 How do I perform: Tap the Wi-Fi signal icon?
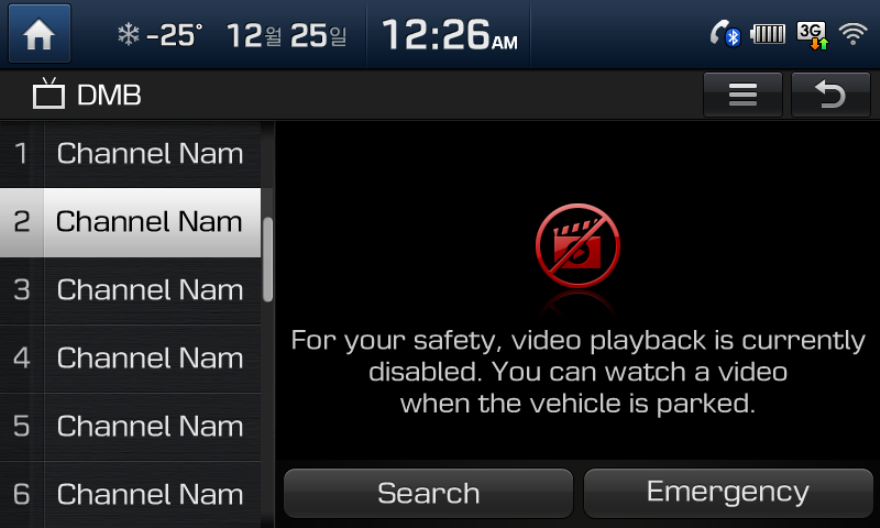(x=853, y=34)
